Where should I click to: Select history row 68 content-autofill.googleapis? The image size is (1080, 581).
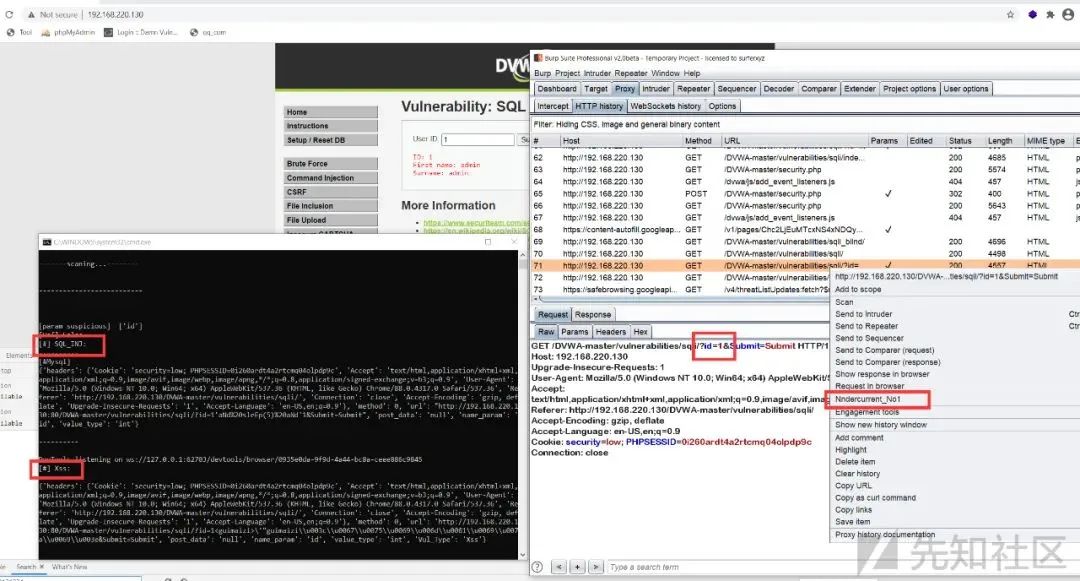pyautogui.click(x=806, y=230)
